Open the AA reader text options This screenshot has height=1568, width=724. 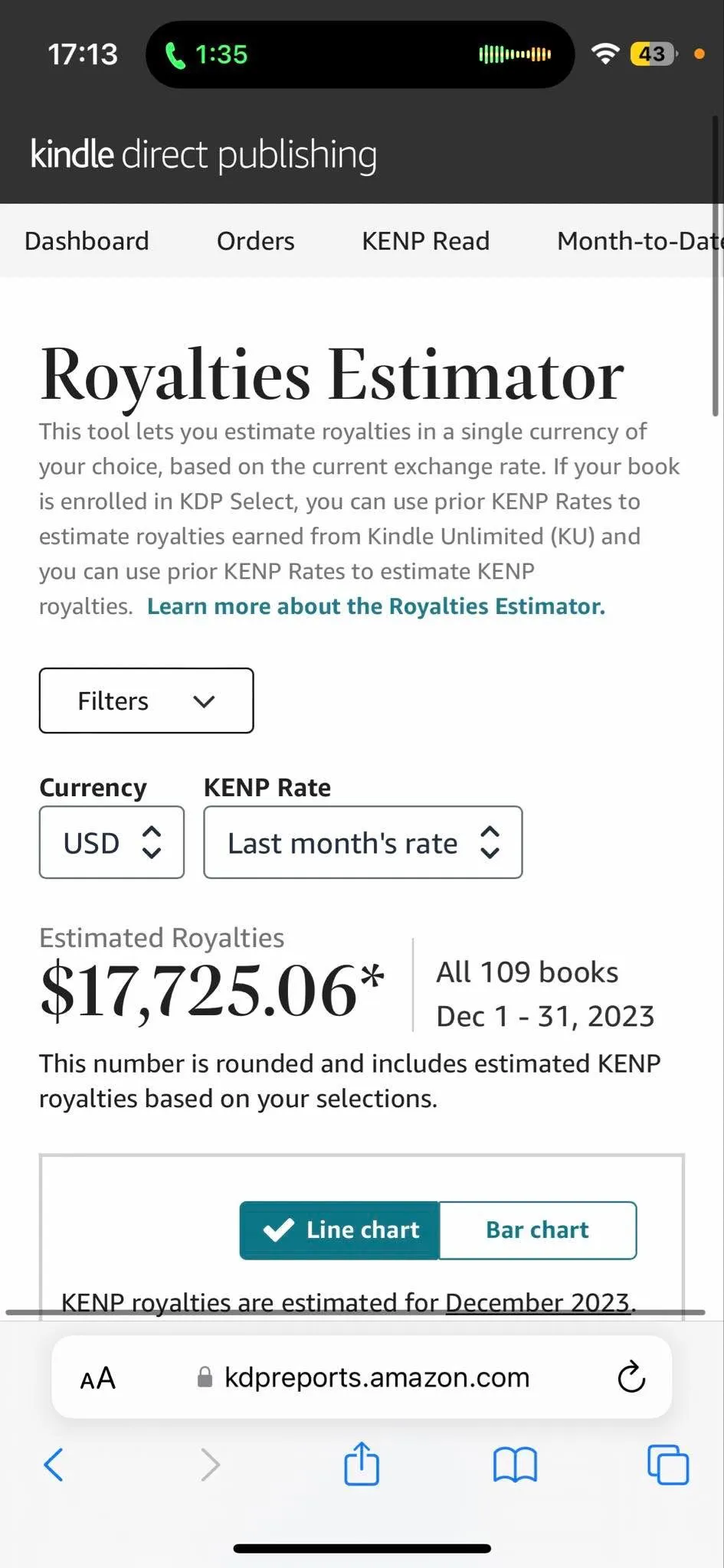pos(98,1378)
